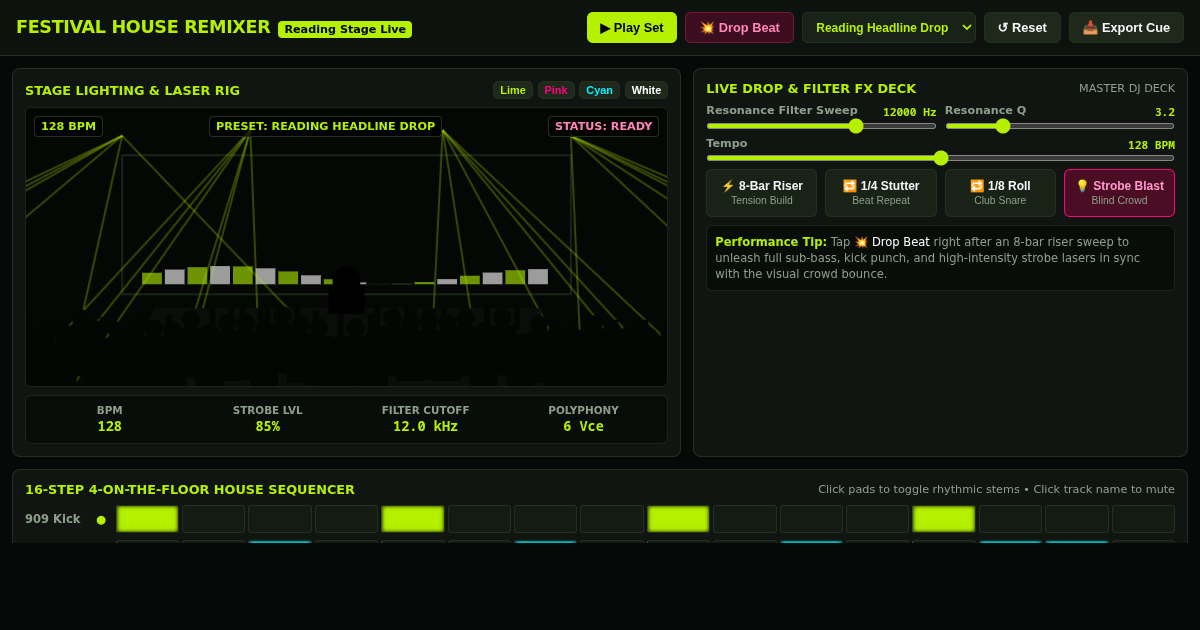Click the Filter Cutoff 12.0 kHz stat

pyautogui.click(x=425, y=419)
